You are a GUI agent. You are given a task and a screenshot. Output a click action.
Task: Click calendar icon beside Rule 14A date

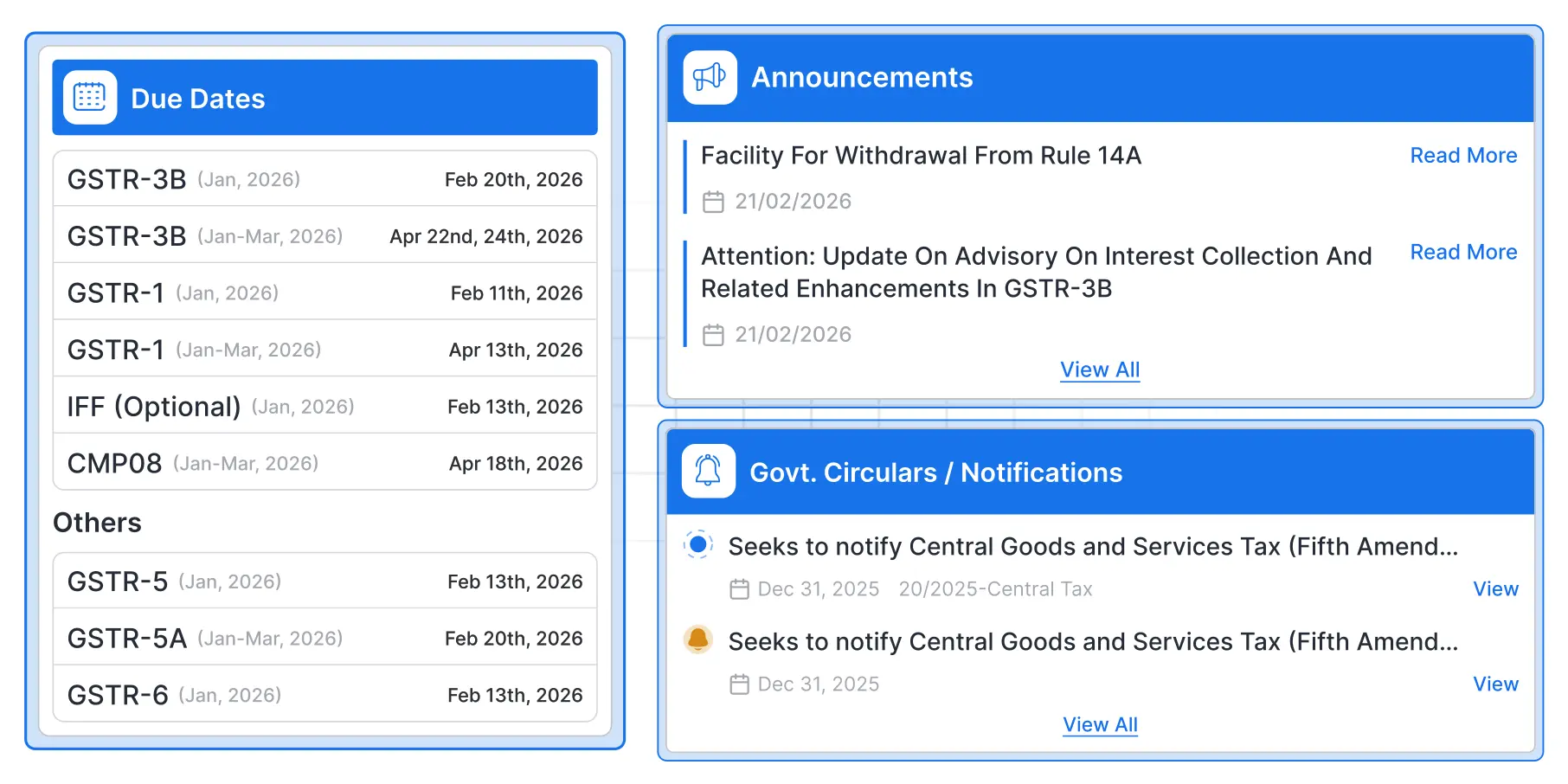[713, 202]
